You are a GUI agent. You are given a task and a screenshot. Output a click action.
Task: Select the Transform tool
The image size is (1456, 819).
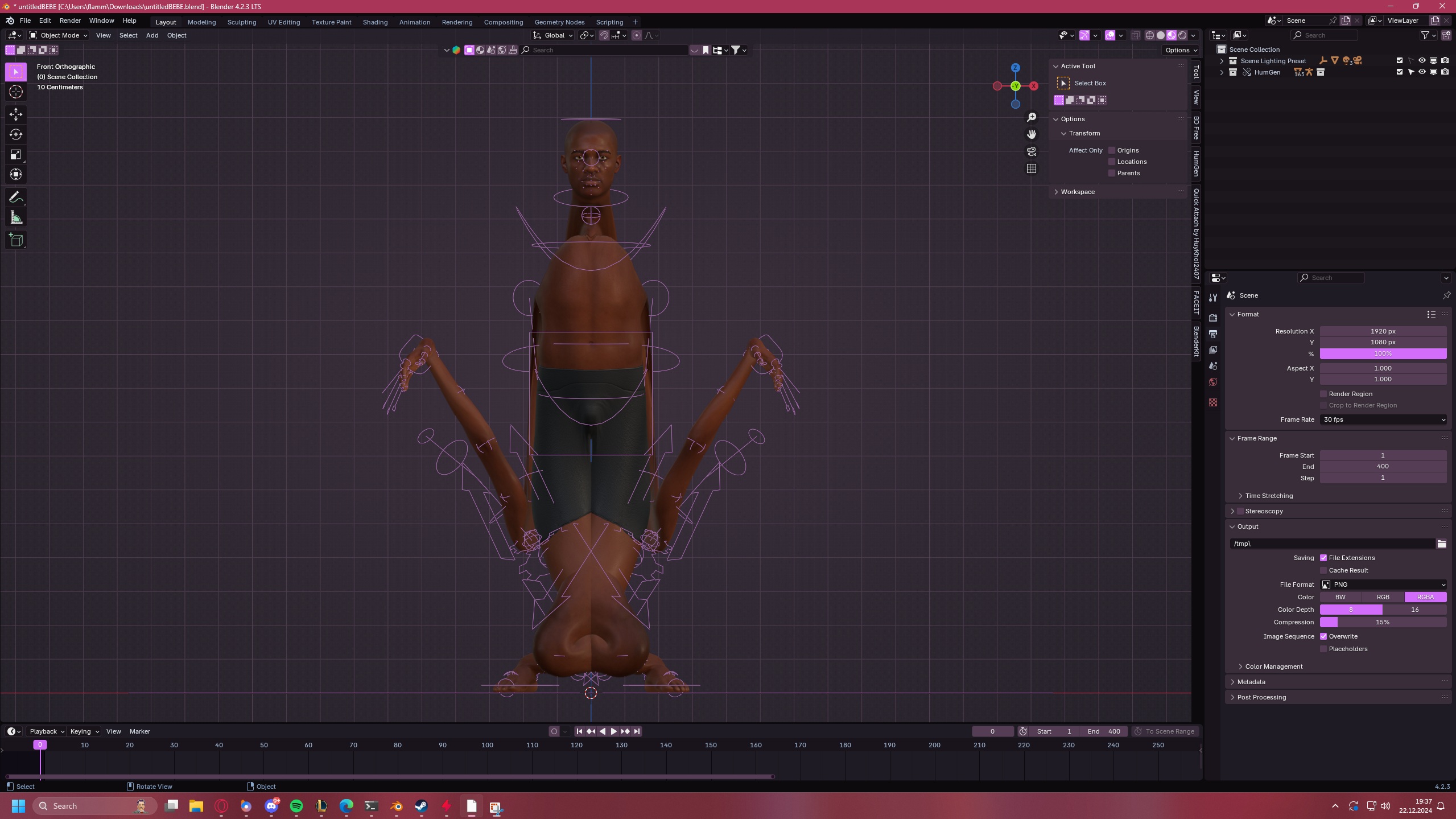point(16,174)
